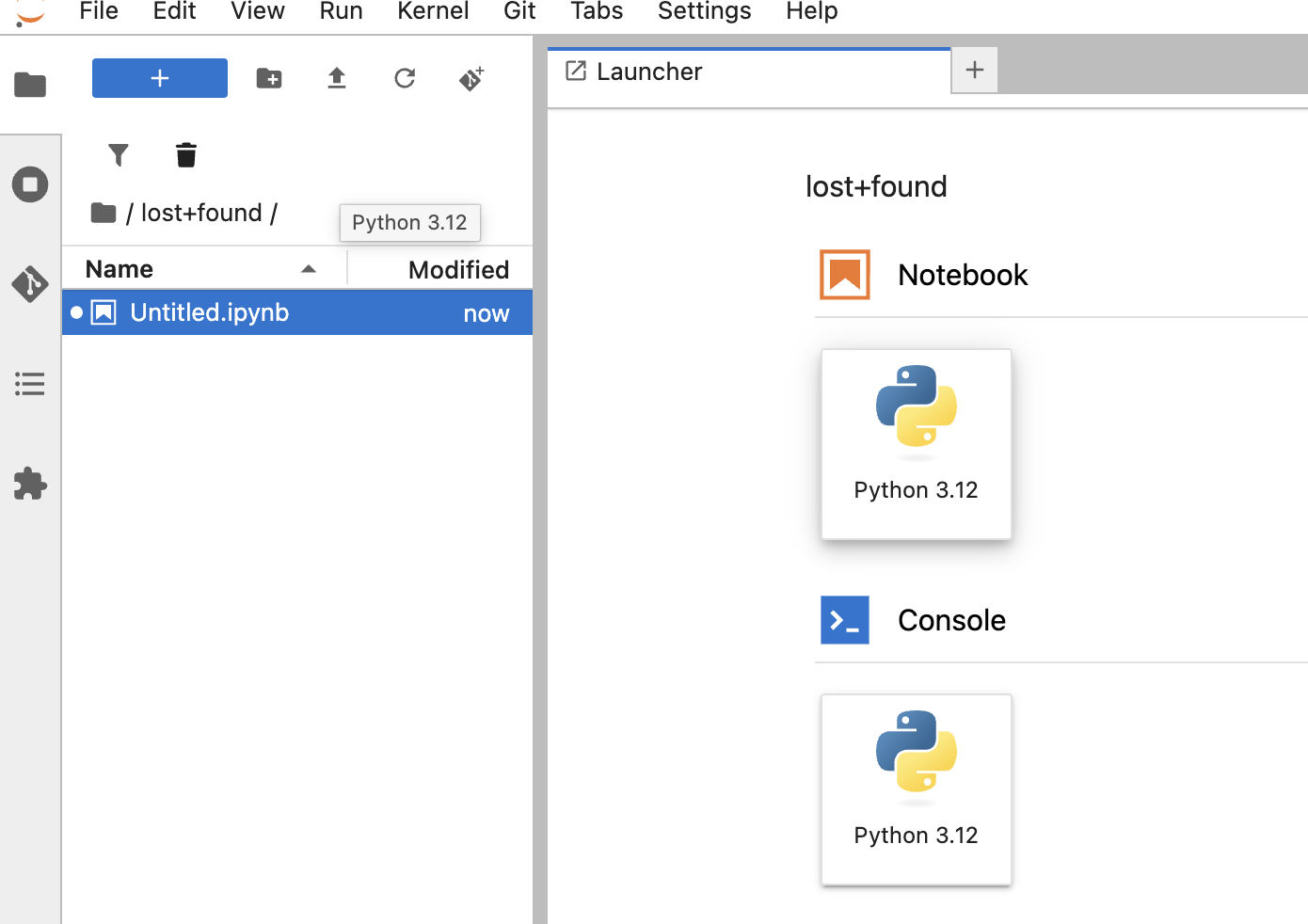The width and height of the screenshot is (1308, 924).
Task: Open the Extension Manager panel
Action: pyautogui.click(x=30, y=484)
